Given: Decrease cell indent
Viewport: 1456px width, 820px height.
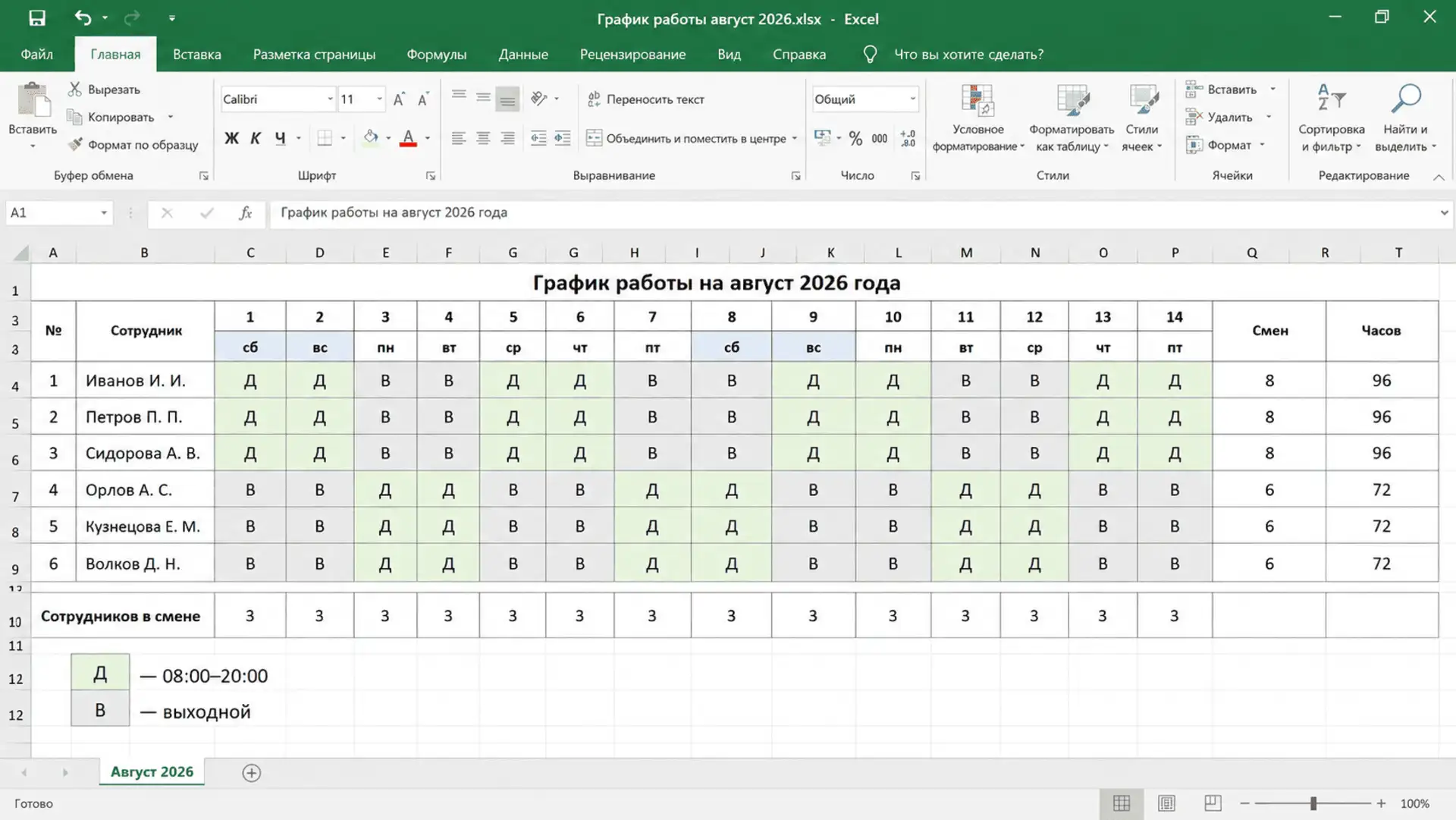Looking at the screenshot, I should click(x=538, y=138).
